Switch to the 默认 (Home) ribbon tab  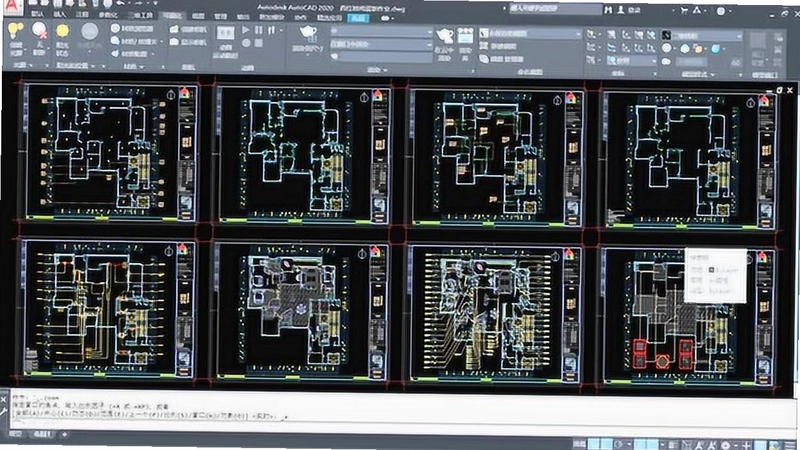pyautogui.click(x=37, y=14)
